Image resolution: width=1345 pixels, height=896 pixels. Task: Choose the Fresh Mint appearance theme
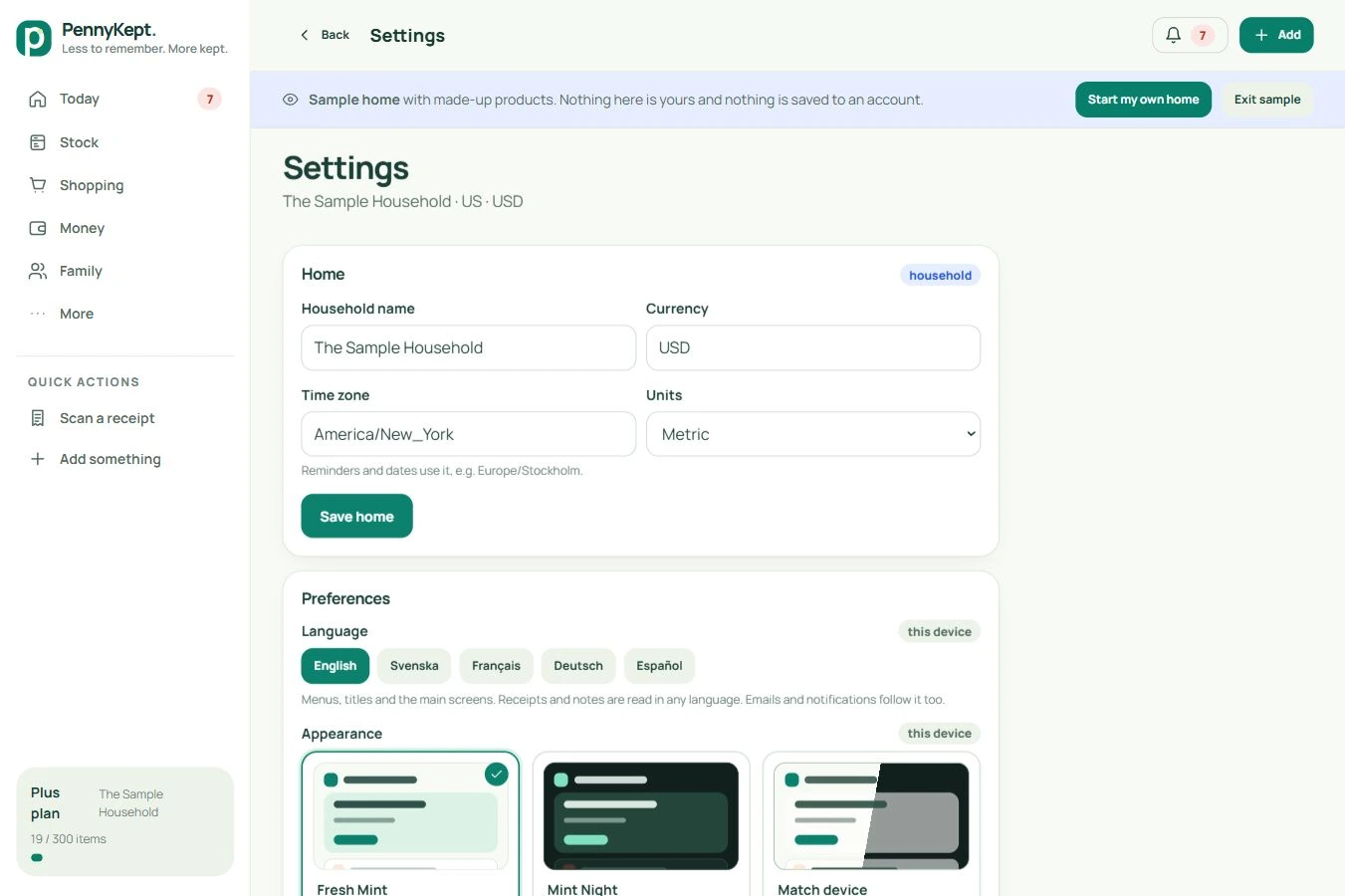410,824
